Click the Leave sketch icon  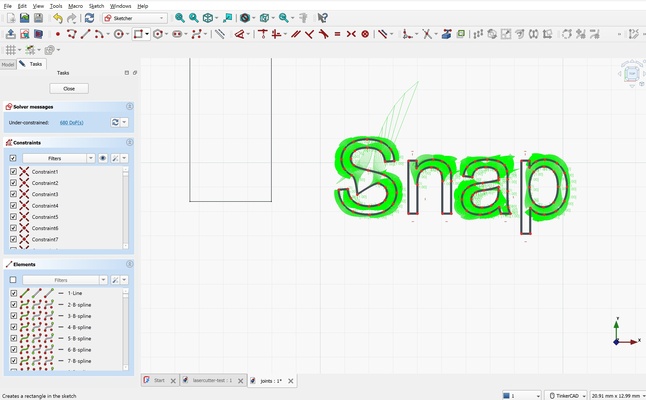tap(11, 34)
